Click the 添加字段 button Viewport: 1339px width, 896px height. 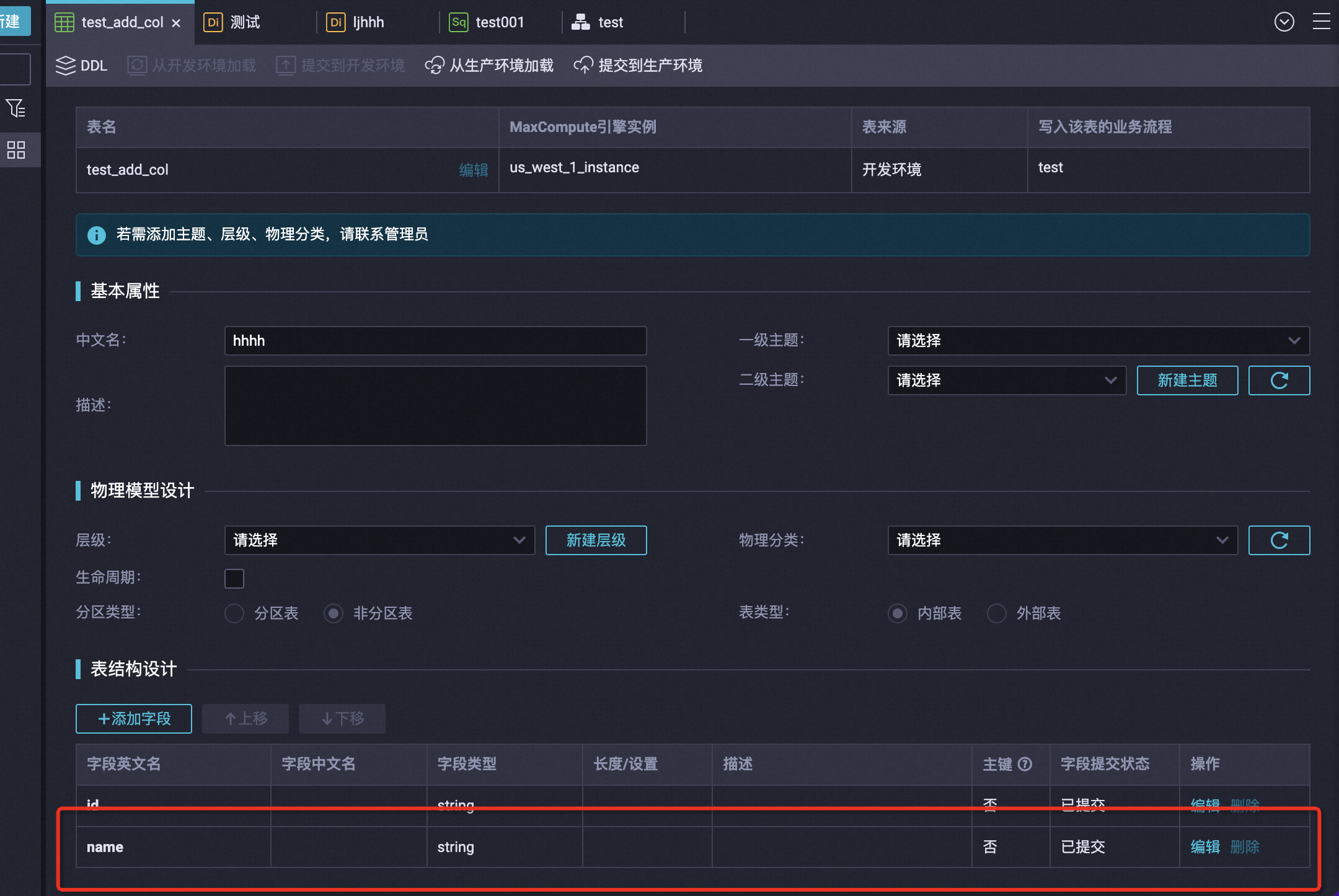coord(134,719)
